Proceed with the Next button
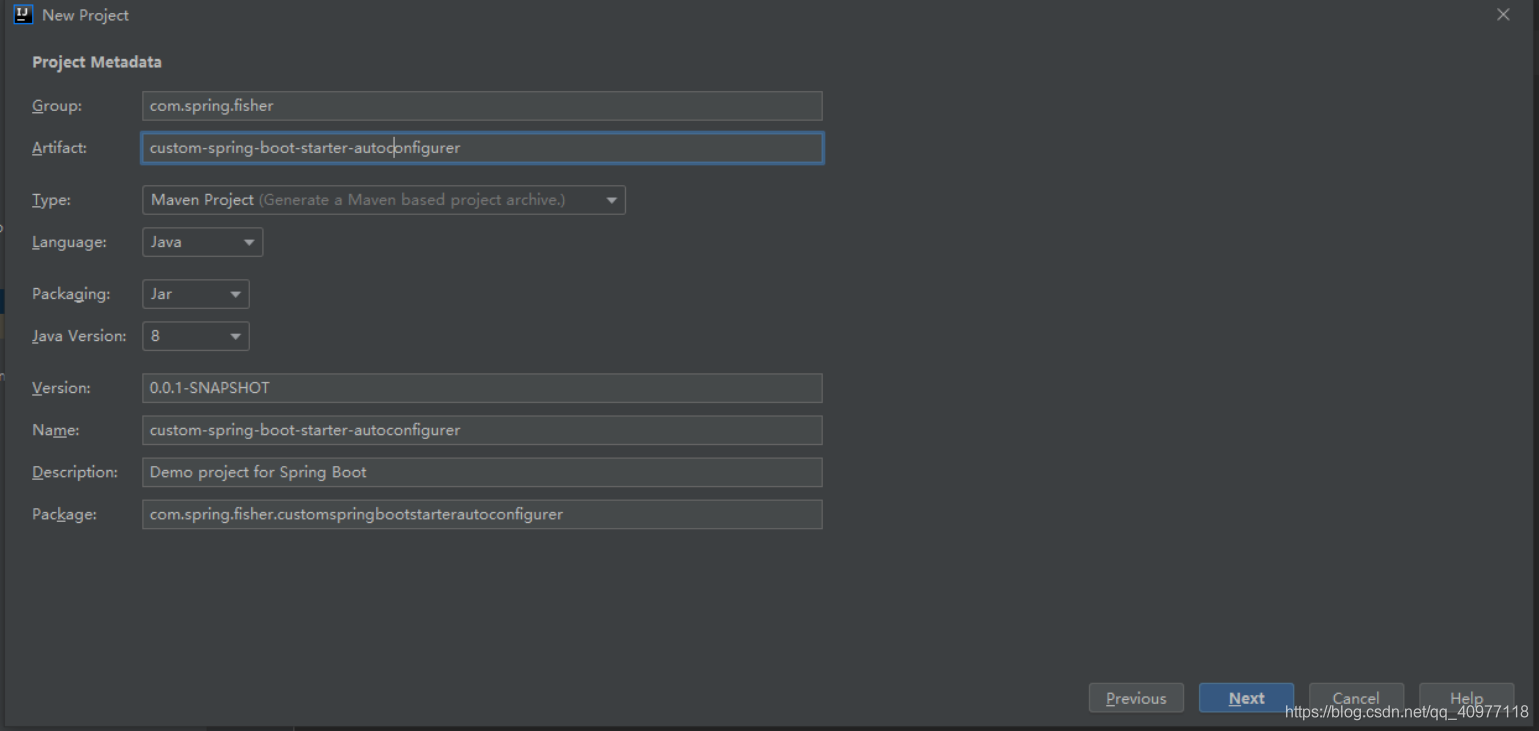The width and height of the screenshot is (1539, 731). pyautogui.click(x=1246, y=698)
